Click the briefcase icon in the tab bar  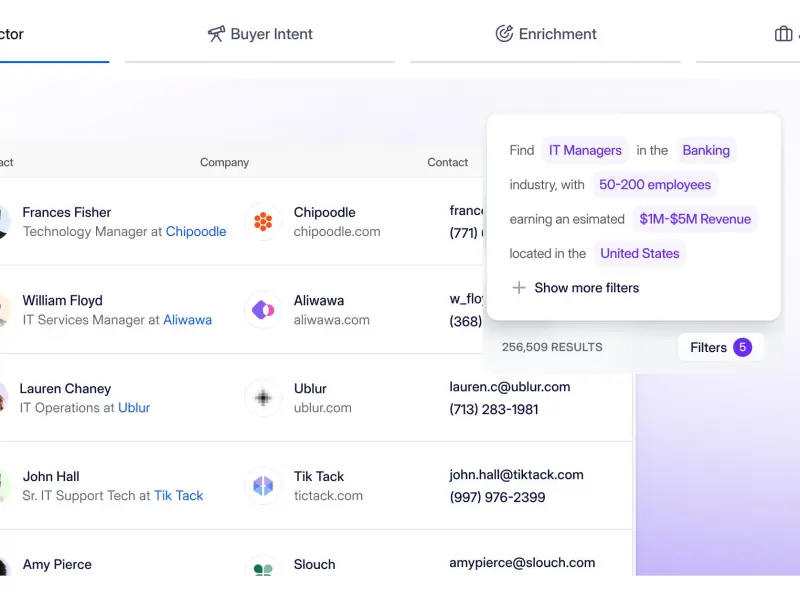pyautogui.click(x=783, y=34)
